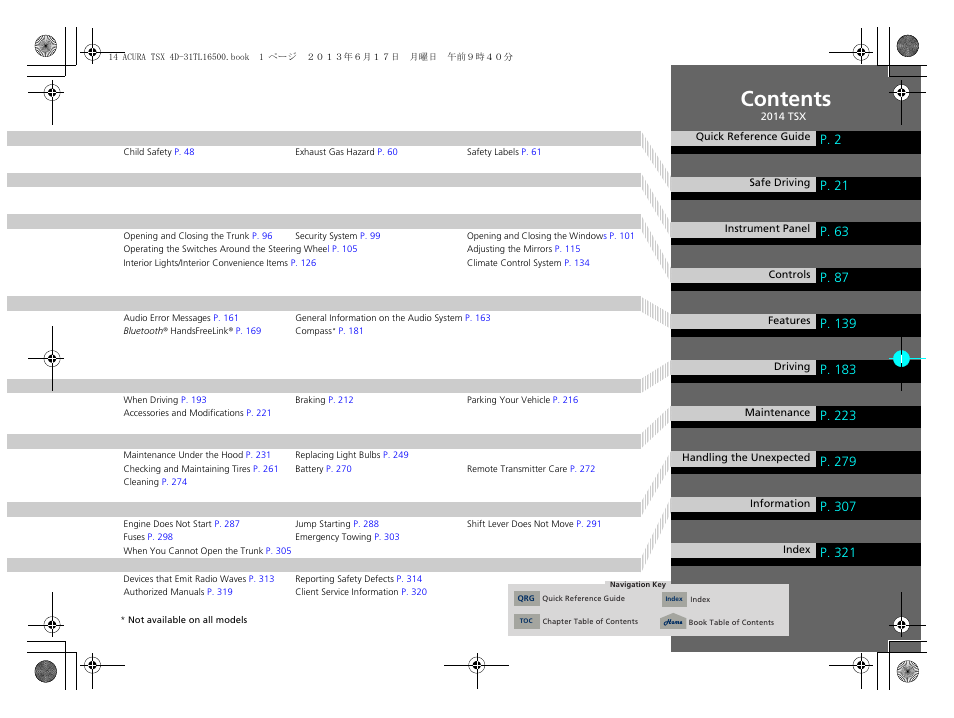Open When You Cannot Open the Trunk
Screen dimensions: 954x718
pos(207,551)
